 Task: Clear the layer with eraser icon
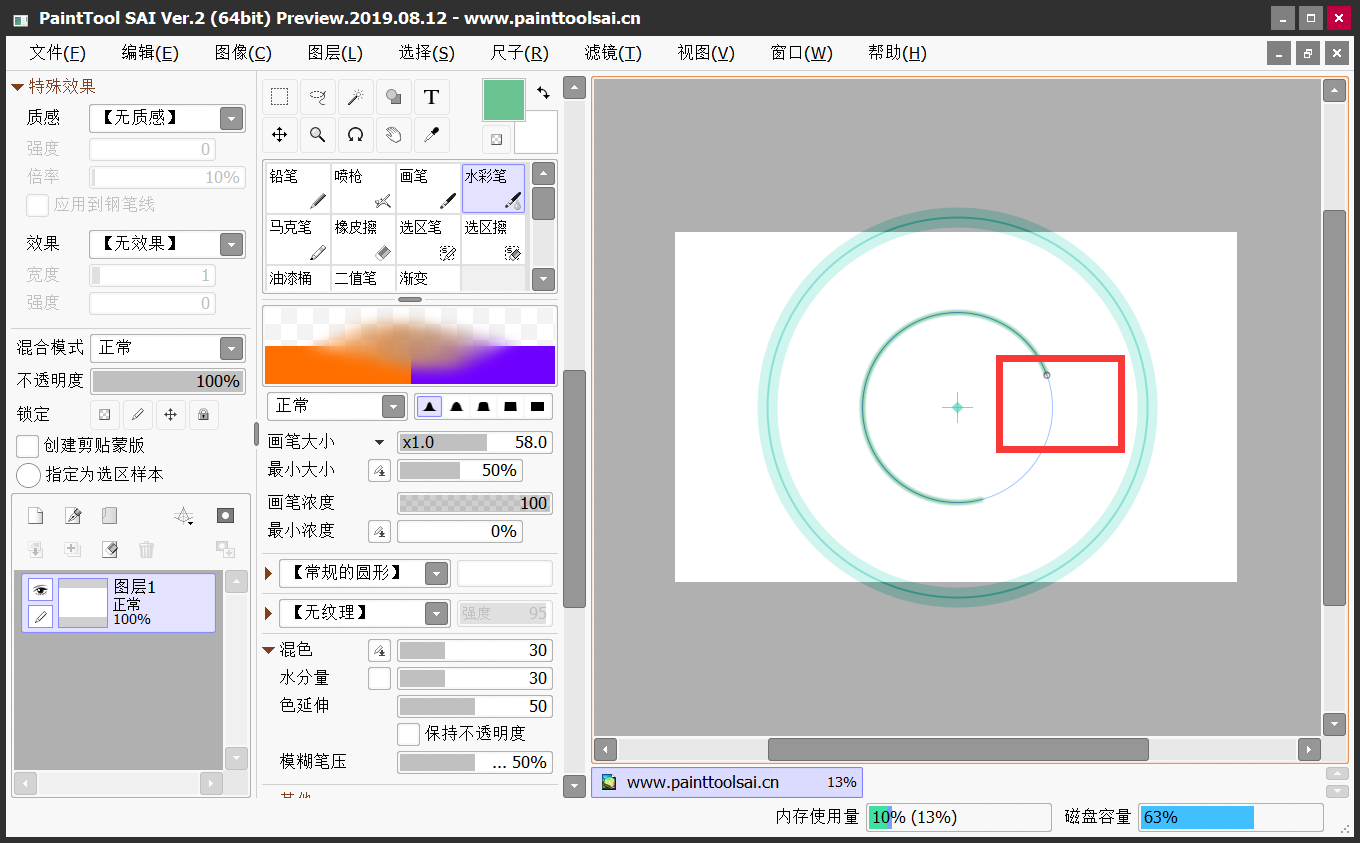109,549
